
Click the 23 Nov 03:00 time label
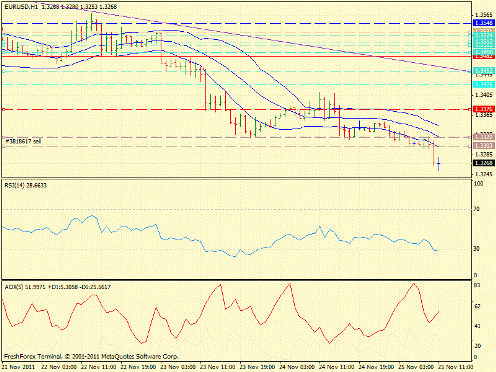[x=178, y=367]
